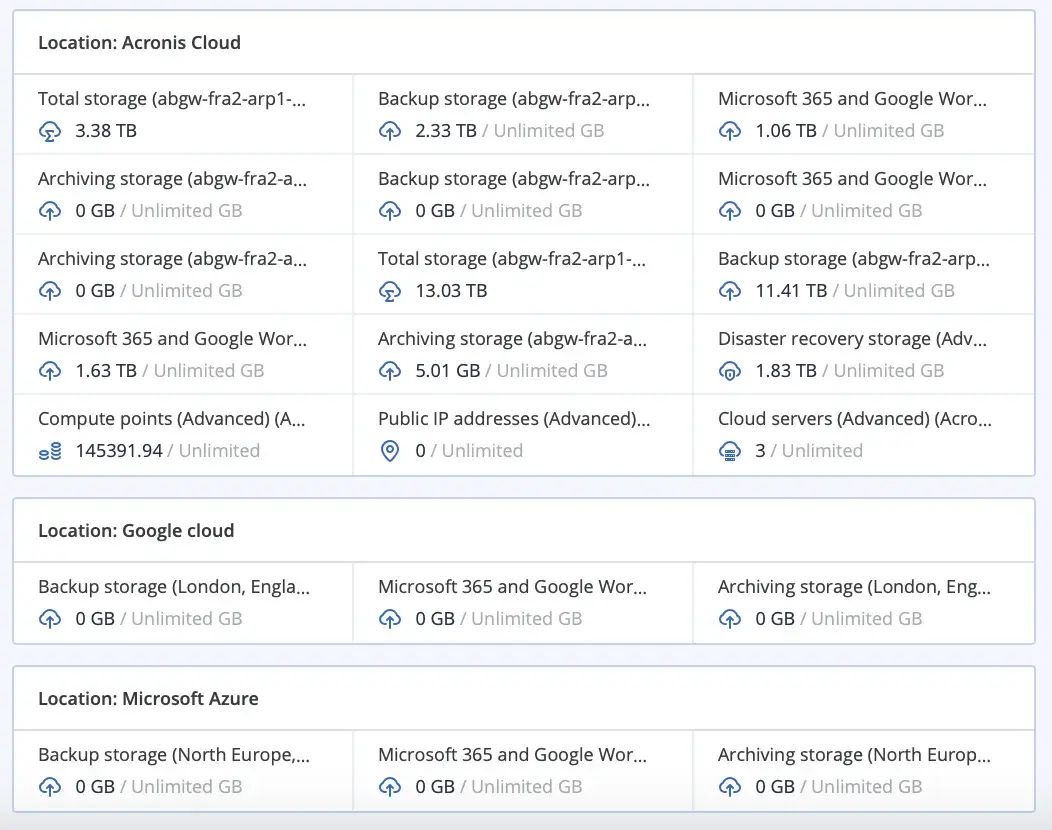
Task: Click the Location: Microsoft Azure header
Action: (x=148, y=699)
